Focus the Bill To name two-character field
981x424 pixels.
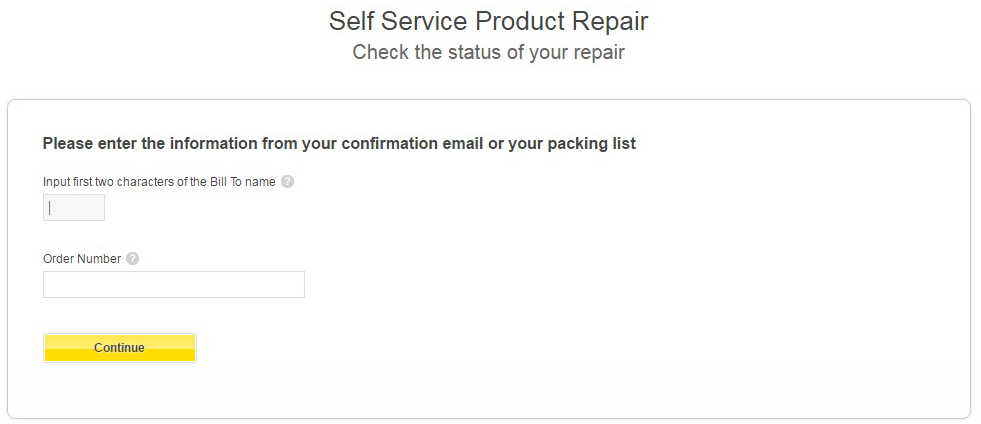pyautogui.click(x=74, y=208)
